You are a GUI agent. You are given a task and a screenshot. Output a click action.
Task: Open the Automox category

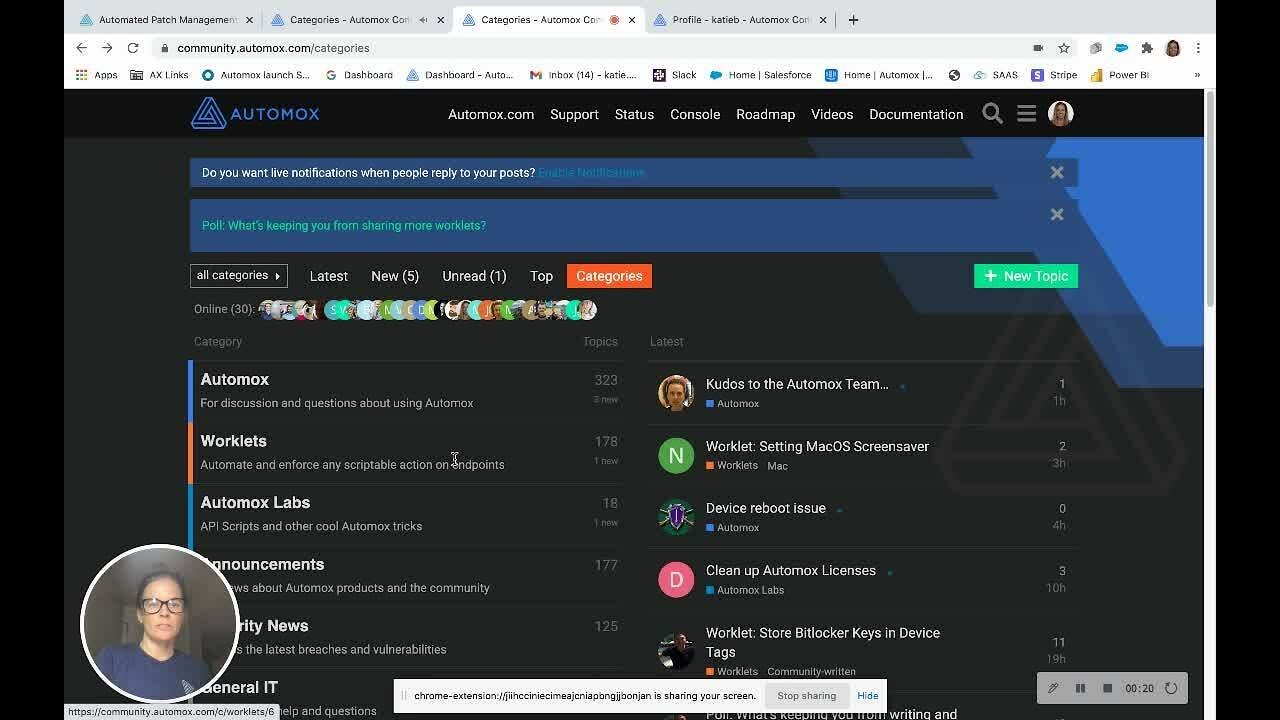point(234,379)
